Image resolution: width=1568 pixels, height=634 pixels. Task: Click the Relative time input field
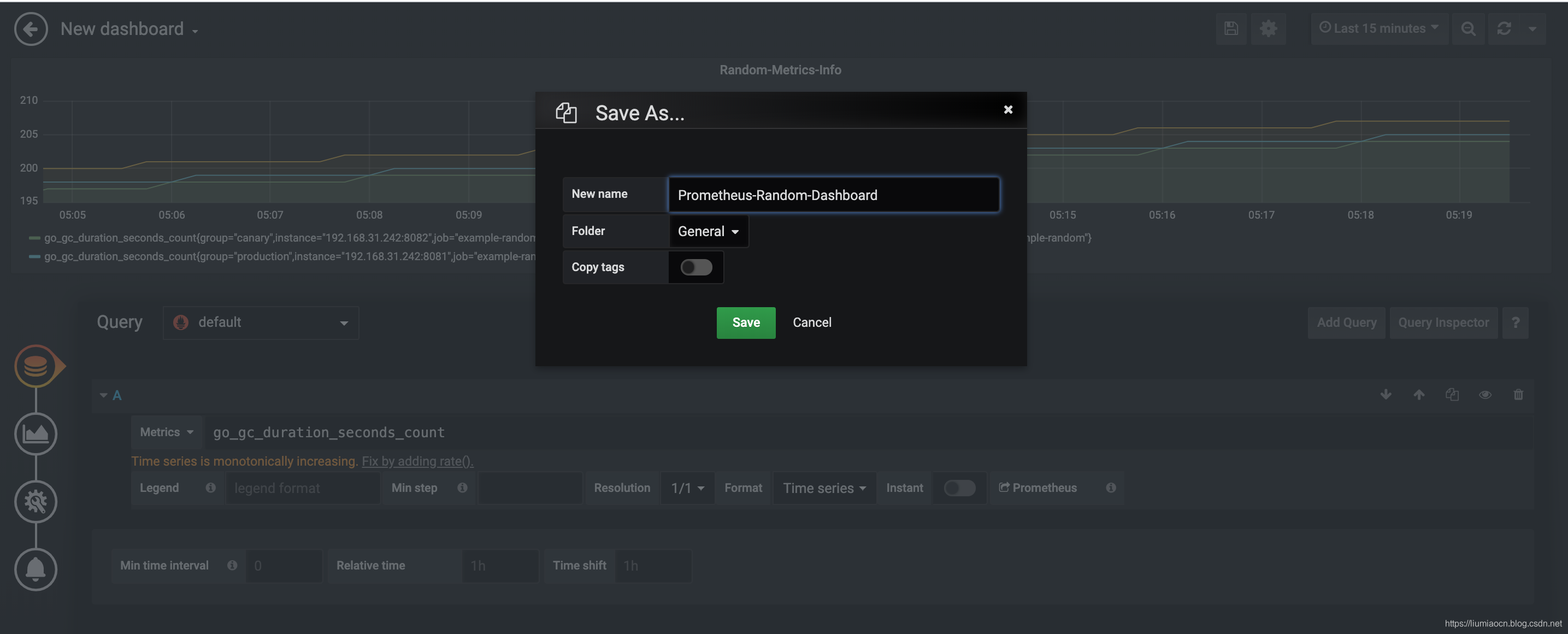pos(500,566)
